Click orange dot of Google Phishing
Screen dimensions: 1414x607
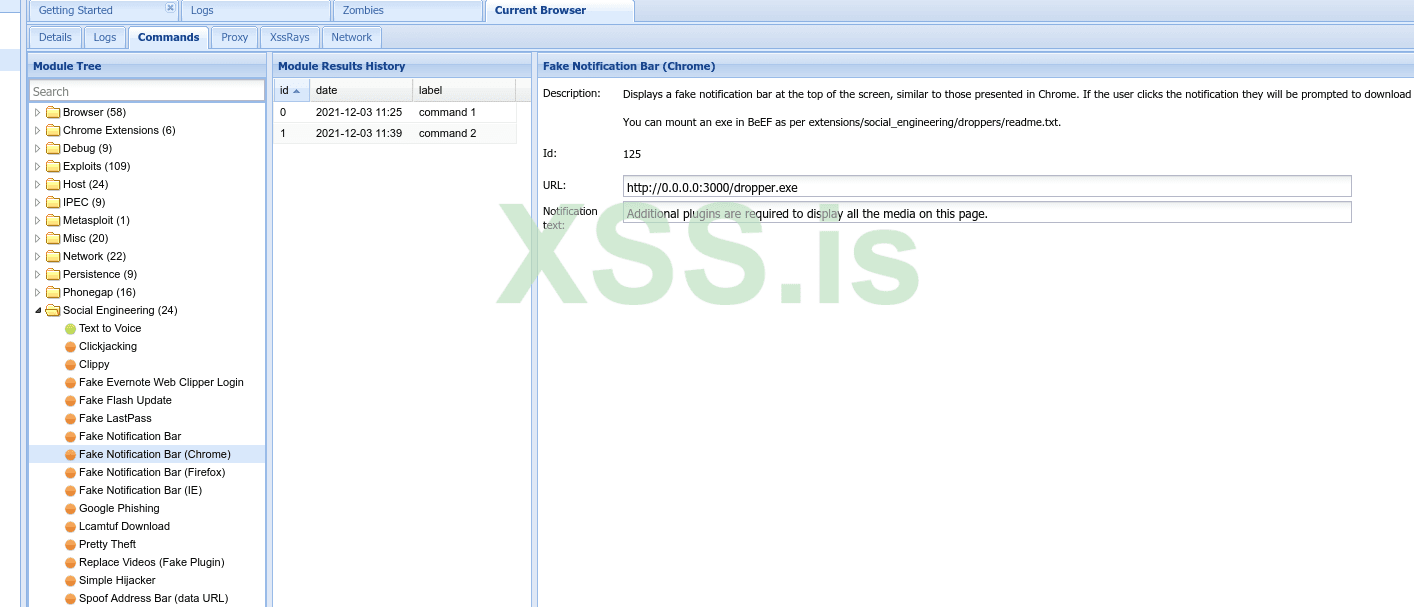tap(70, 509)
